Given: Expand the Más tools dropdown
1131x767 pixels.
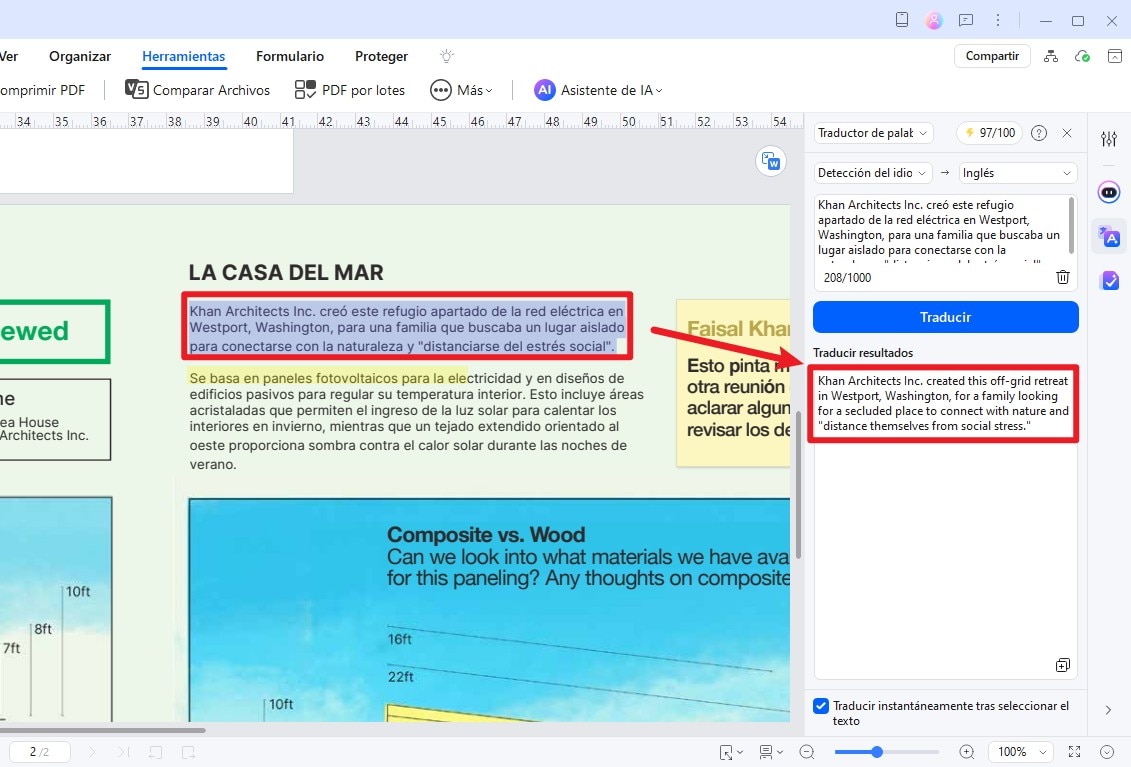Looking at the screenshot, I should [462, 90].
